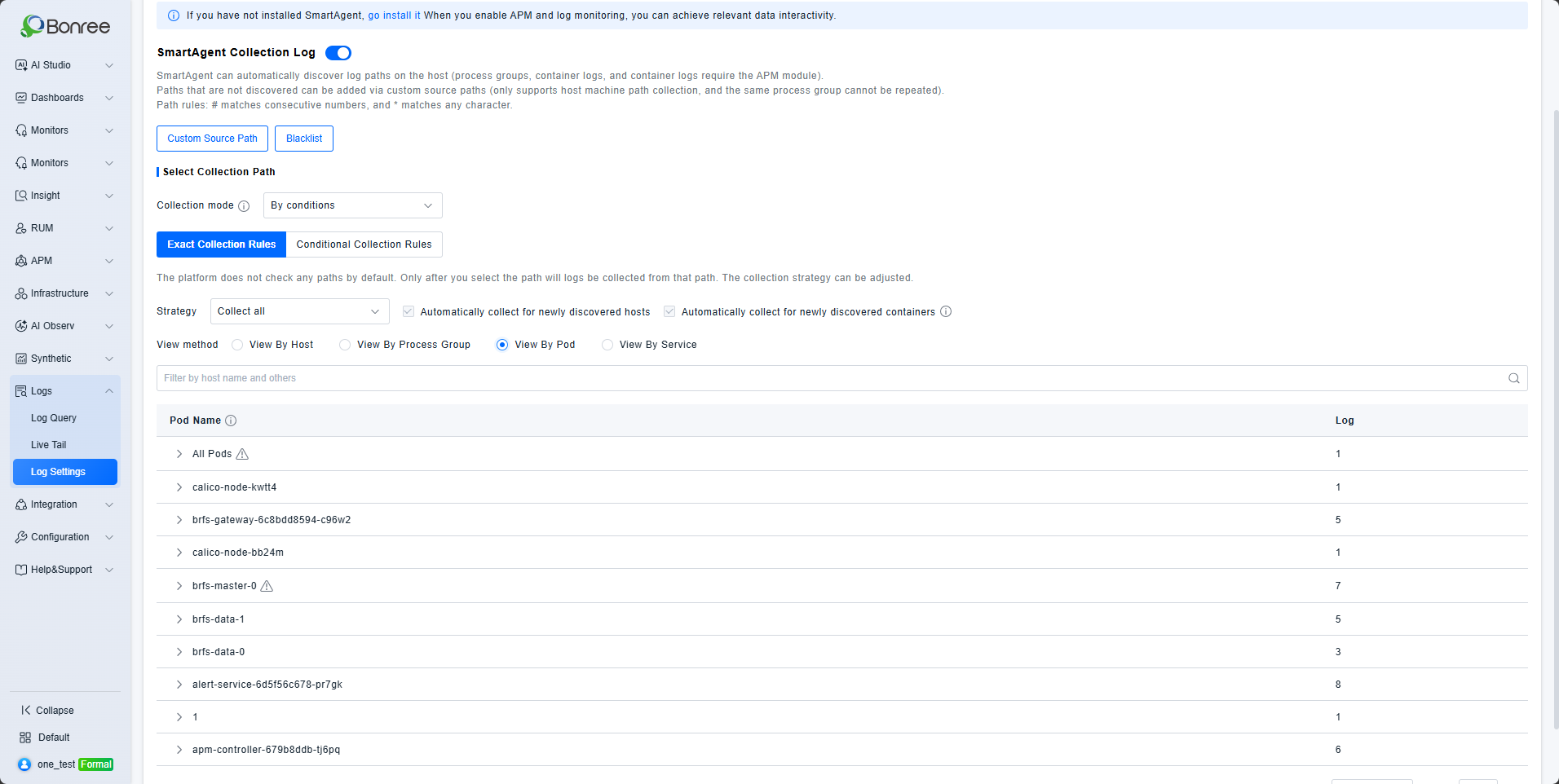Expand the calico-node-bb24m row

[x=179, y=553]
